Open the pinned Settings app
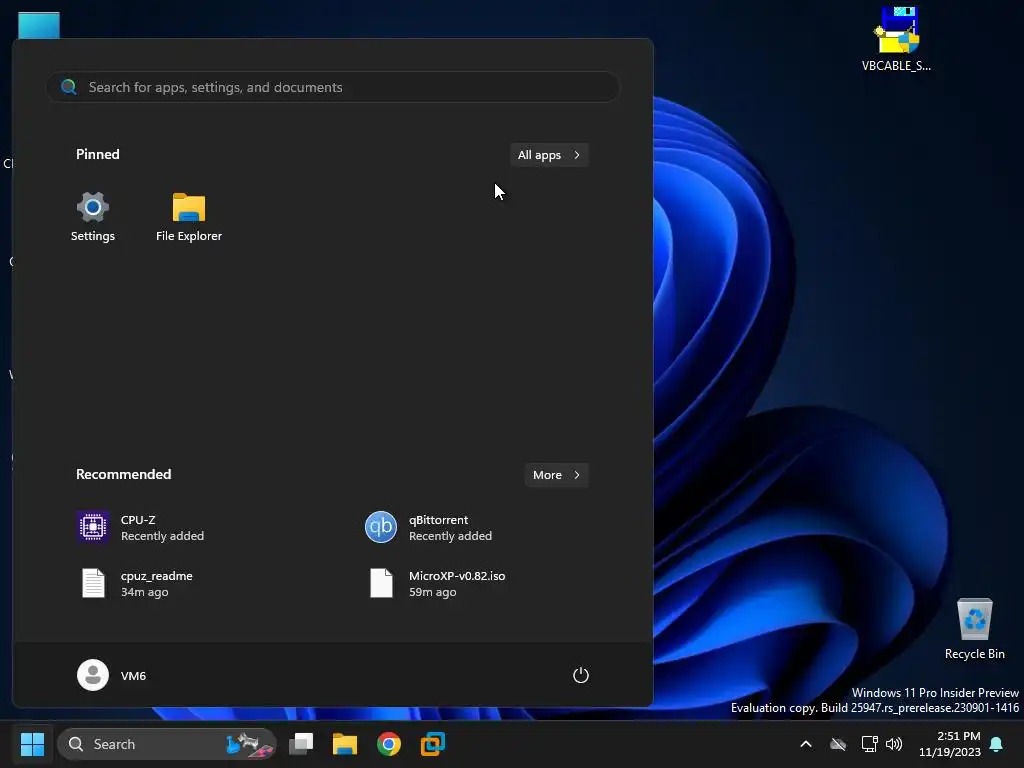 (x=93, y=217)
